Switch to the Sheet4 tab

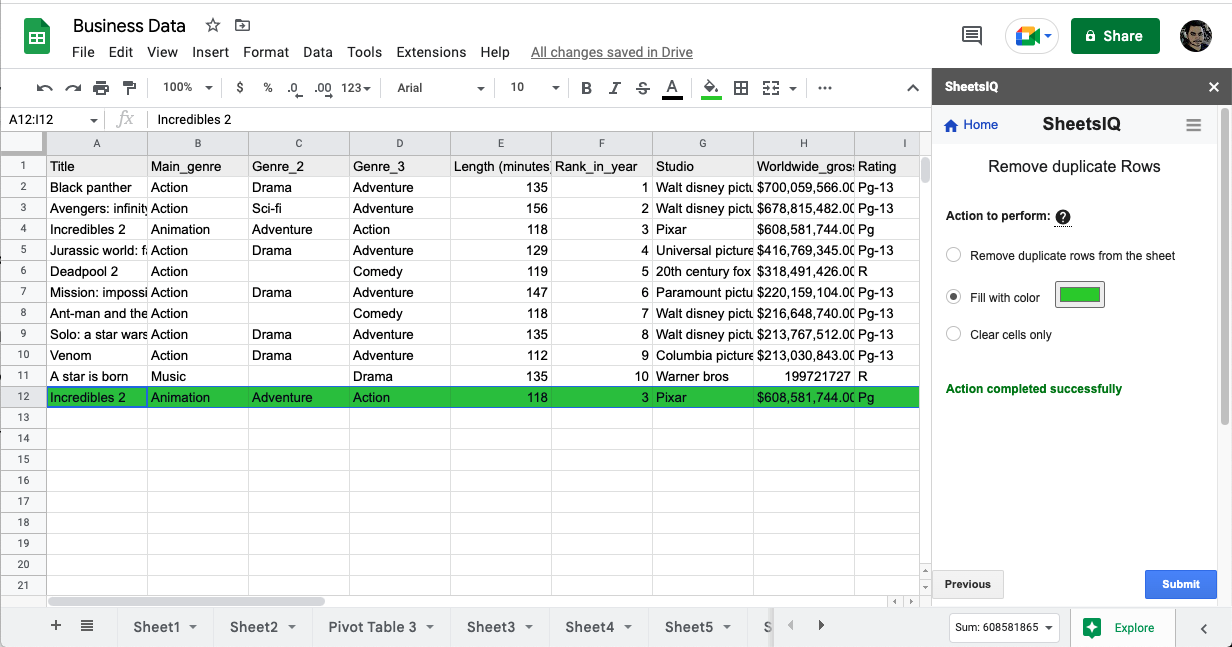(x=590, y=627)
